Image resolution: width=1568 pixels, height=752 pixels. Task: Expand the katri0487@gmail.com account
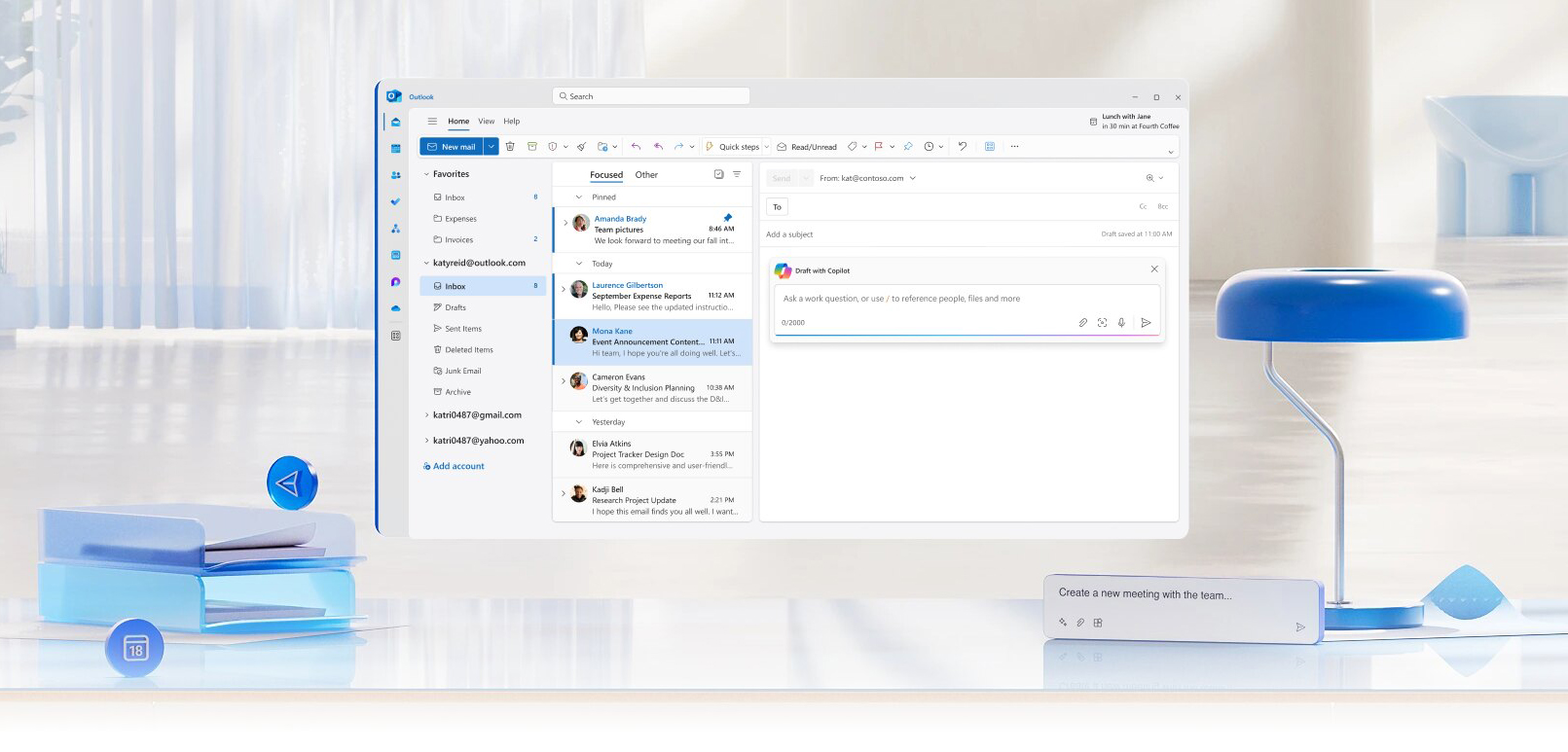(x=426, y=415)
